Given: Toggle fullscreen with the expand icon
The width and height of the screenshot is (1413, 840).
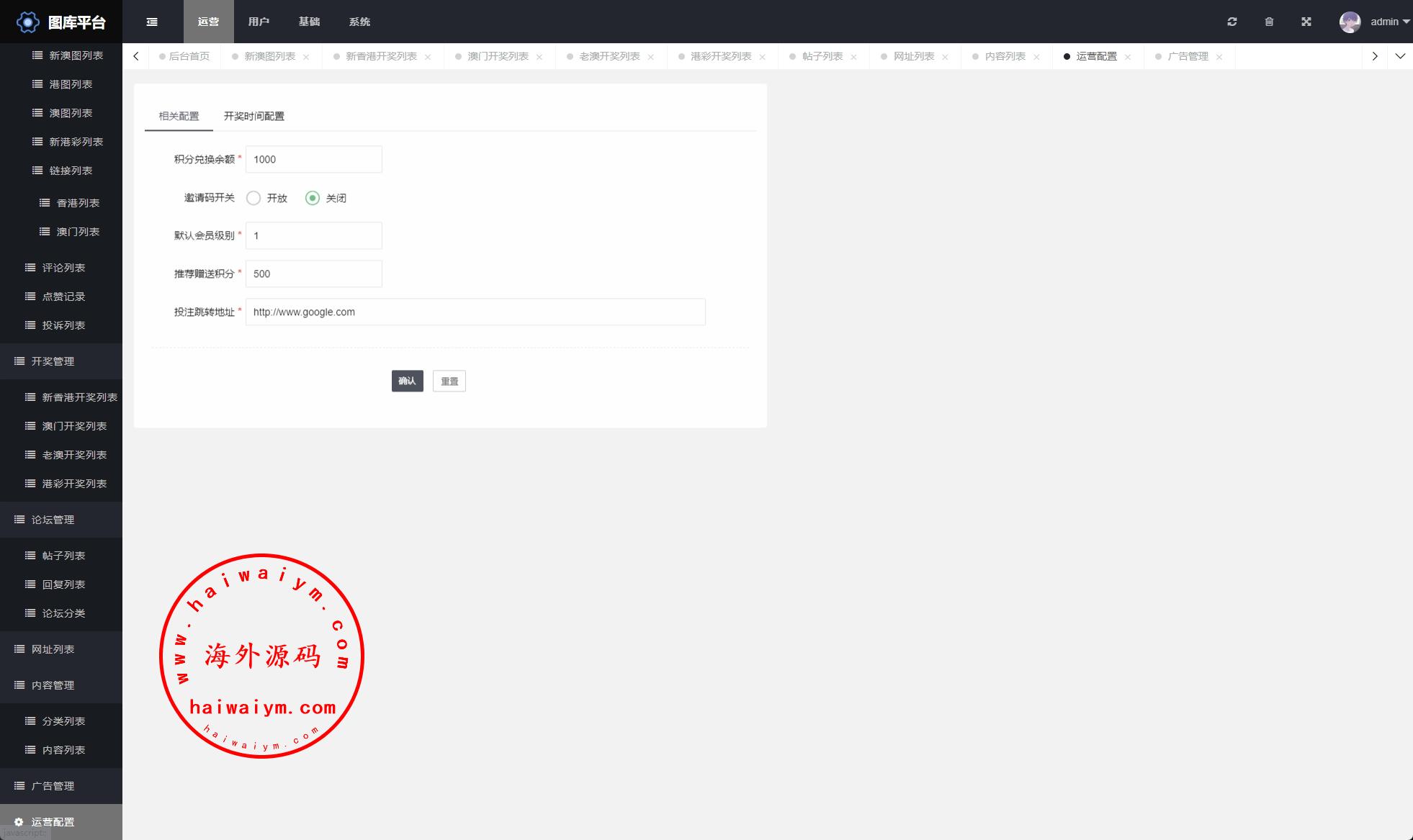Looking at the screenshot, I should pyautogui.click(x=1306, y=22).
